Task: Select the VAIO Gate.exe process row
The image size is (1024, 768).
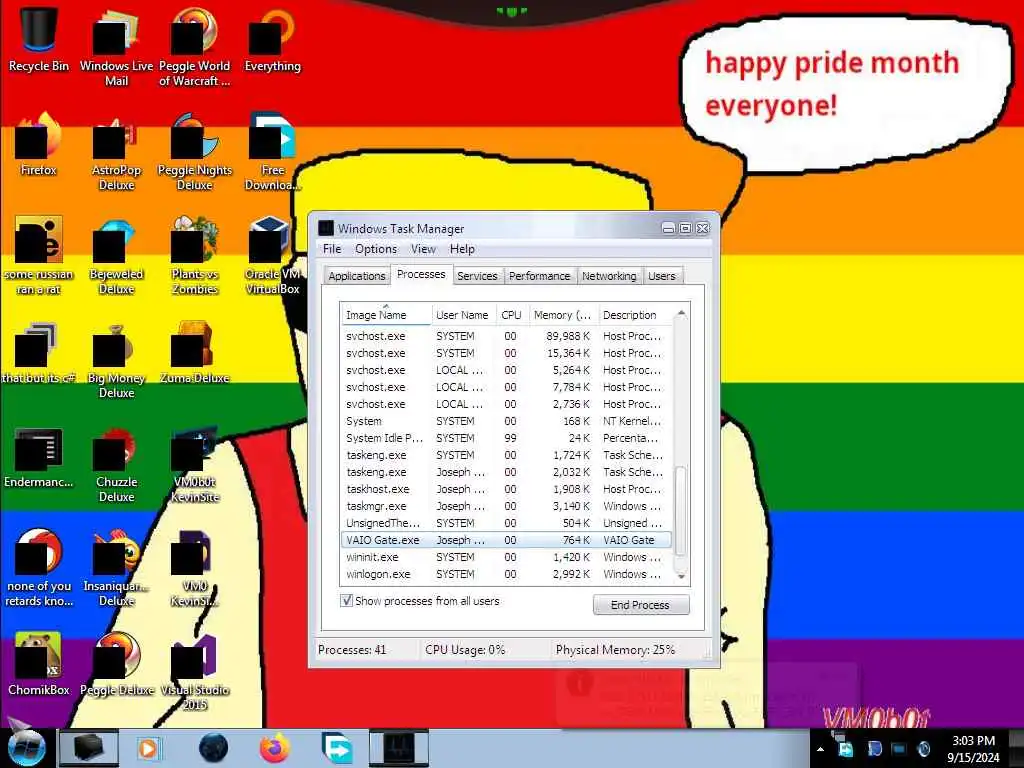Action: [507, 540]
